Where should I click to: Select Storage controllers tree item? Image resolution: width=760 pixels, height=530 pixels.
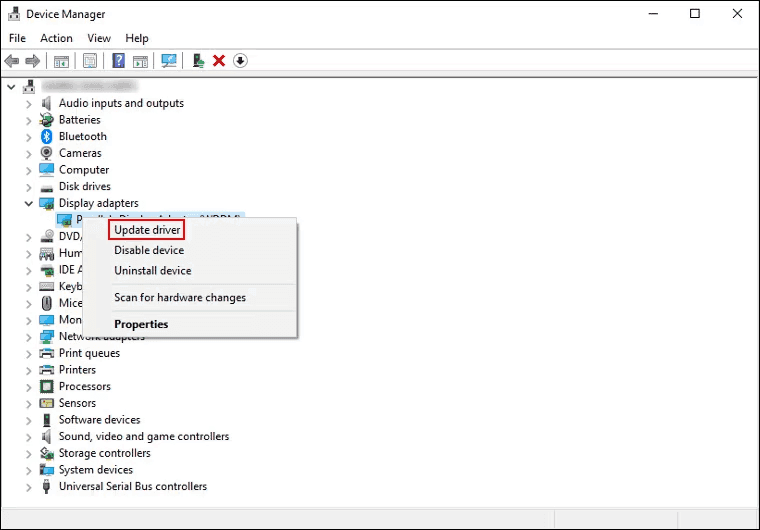(105, 453)
